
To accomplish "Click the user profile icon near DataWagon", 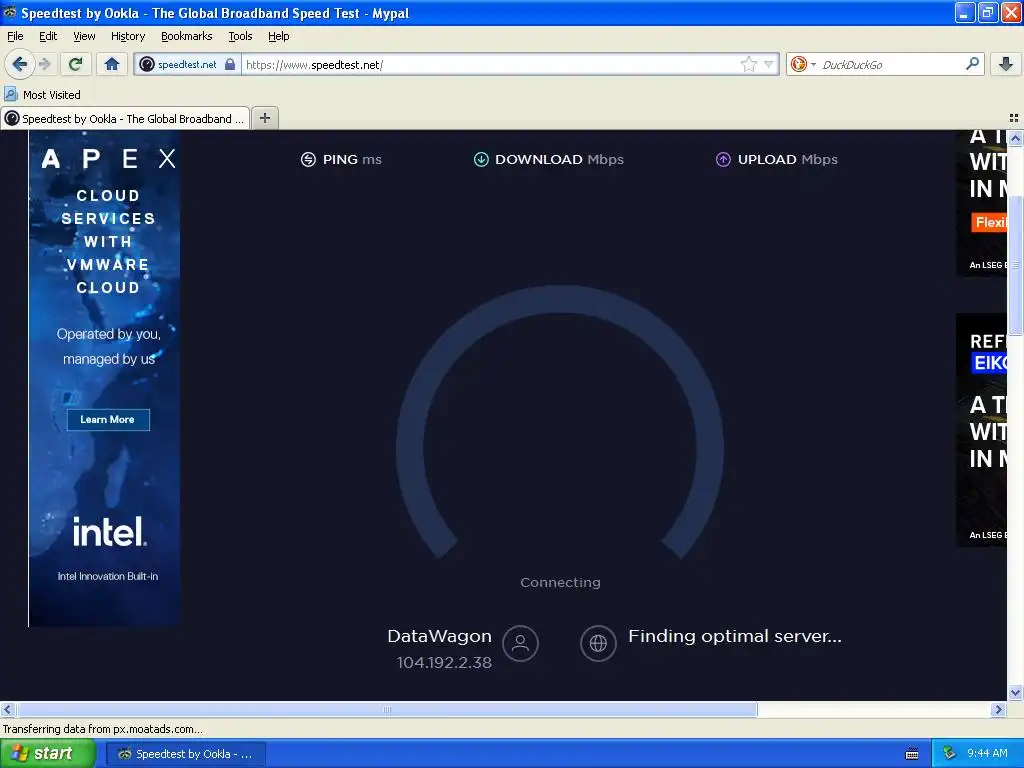I will (520, 643).
